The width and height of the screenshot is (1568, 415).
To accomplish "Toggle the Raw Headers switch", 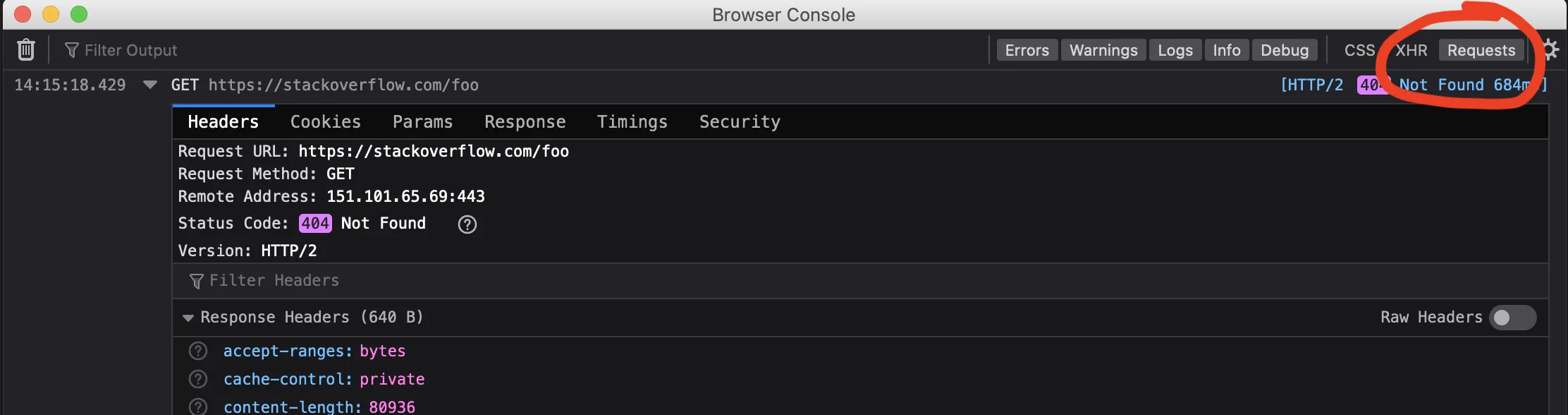I will (1512, 318).
